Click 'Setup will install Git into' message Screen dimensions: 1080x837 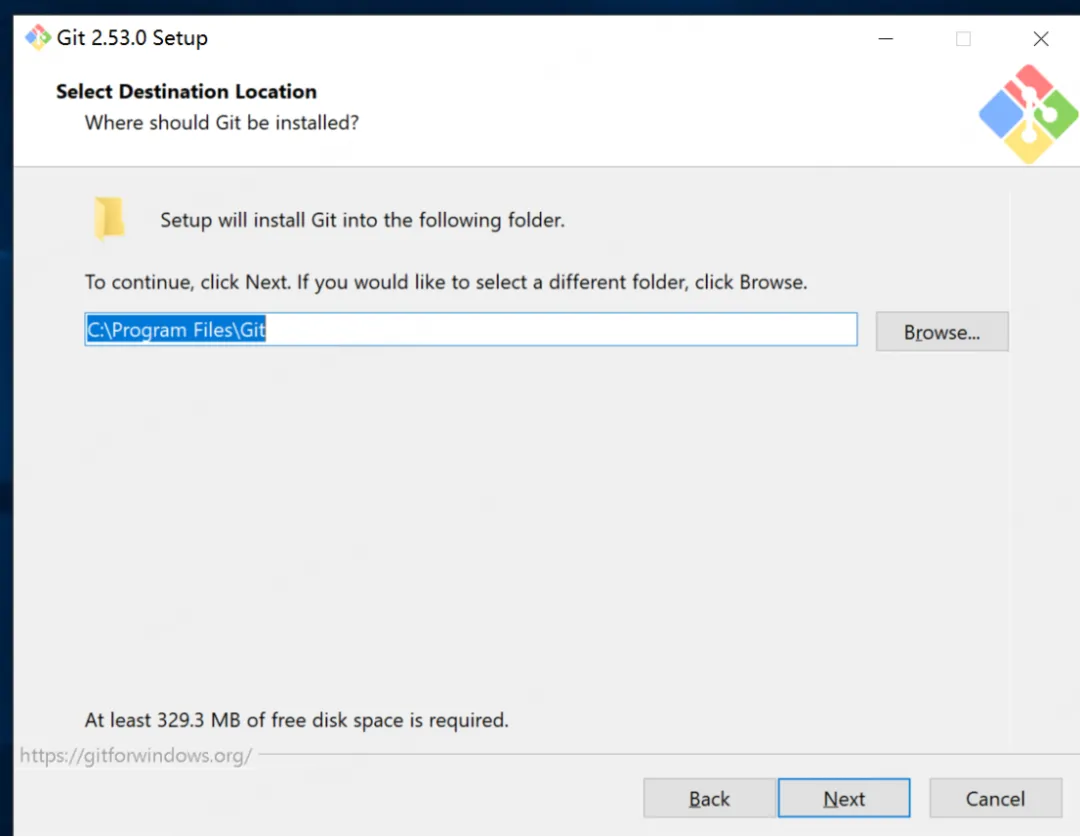(x=362, y=220)
